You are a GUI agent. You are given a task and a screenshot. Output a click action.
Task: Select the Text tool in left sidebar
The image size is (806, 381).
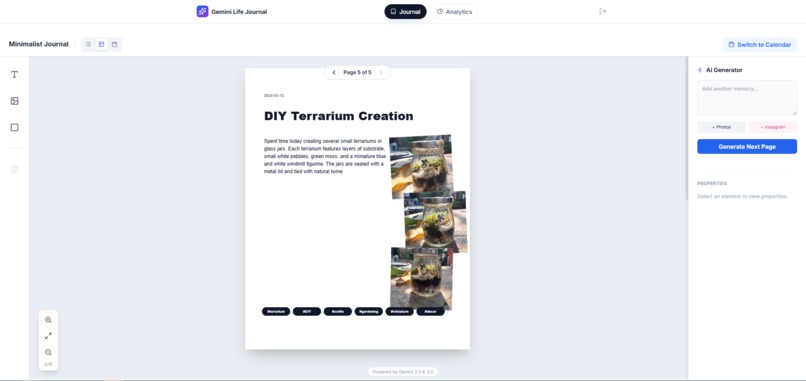(x=14, y=75)
